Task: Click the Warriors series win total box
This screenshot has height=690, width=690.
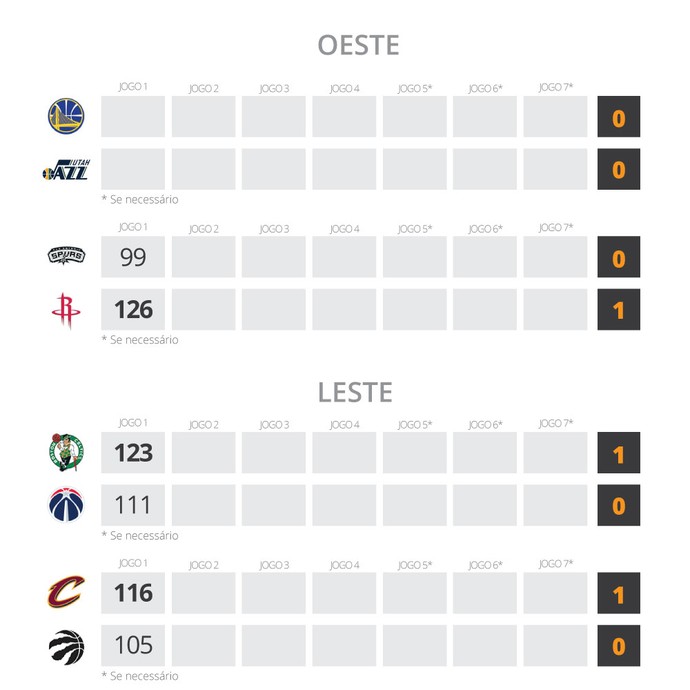Action: tap(618, 117)
